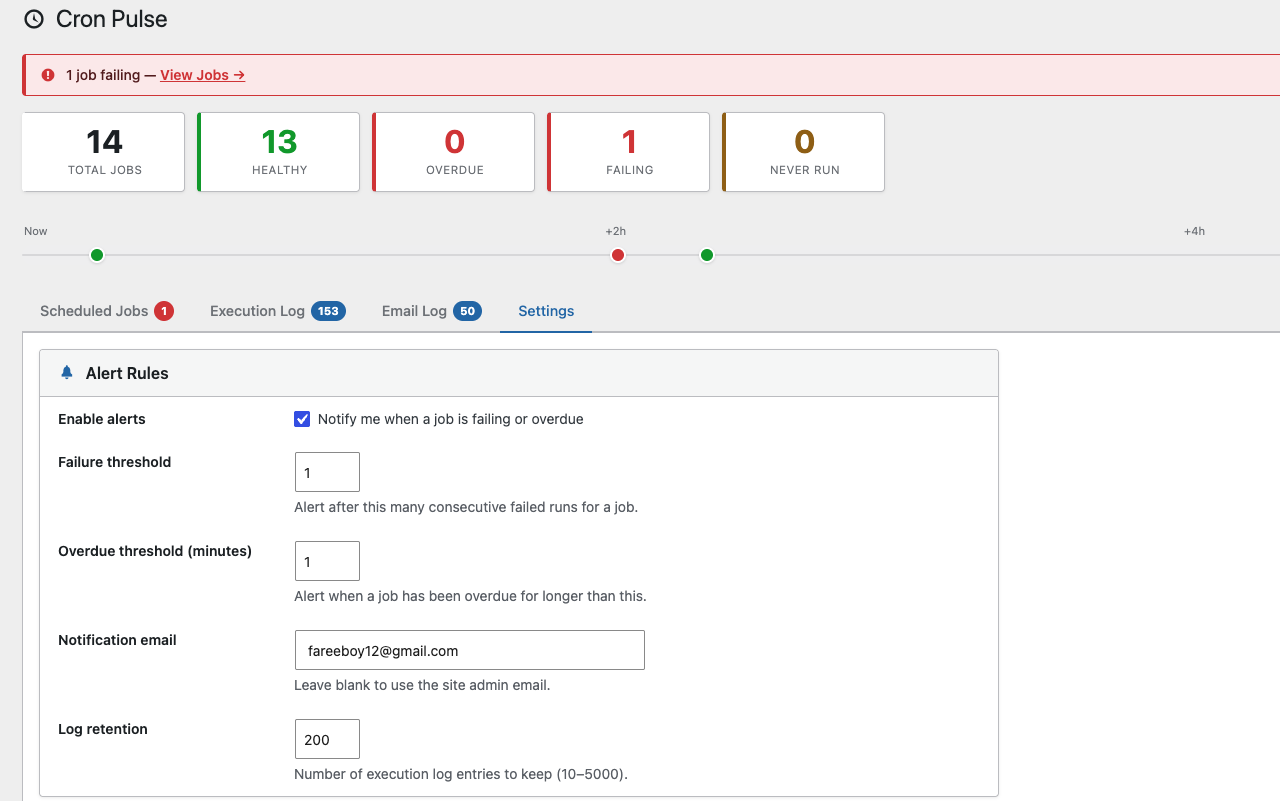Click the Alert Rules panel heading
Viewport: 1280px width, 801px height.
127,373
